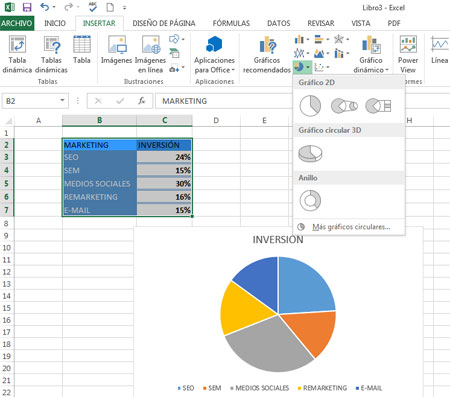Switch to the DATOS tab
Image resolution: width=450 pixels, height=397 pixels.
click(279, 23)
